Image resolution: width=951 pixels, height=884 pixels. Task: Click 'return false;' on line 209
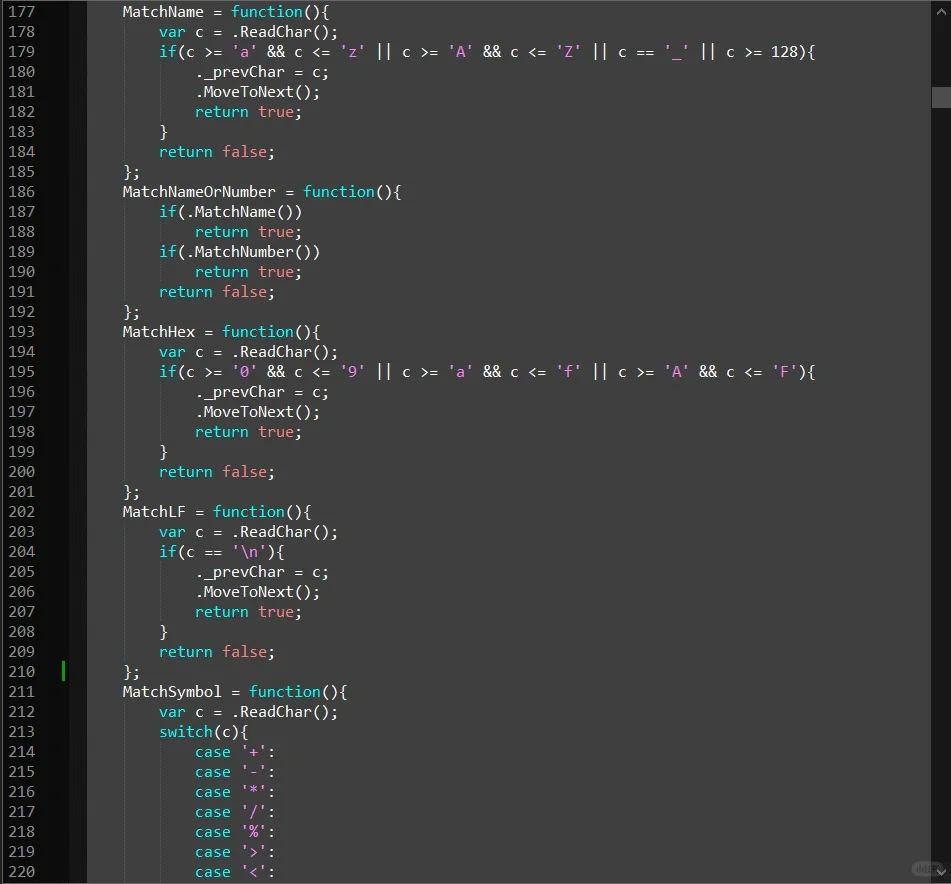(x=217, y=652)
